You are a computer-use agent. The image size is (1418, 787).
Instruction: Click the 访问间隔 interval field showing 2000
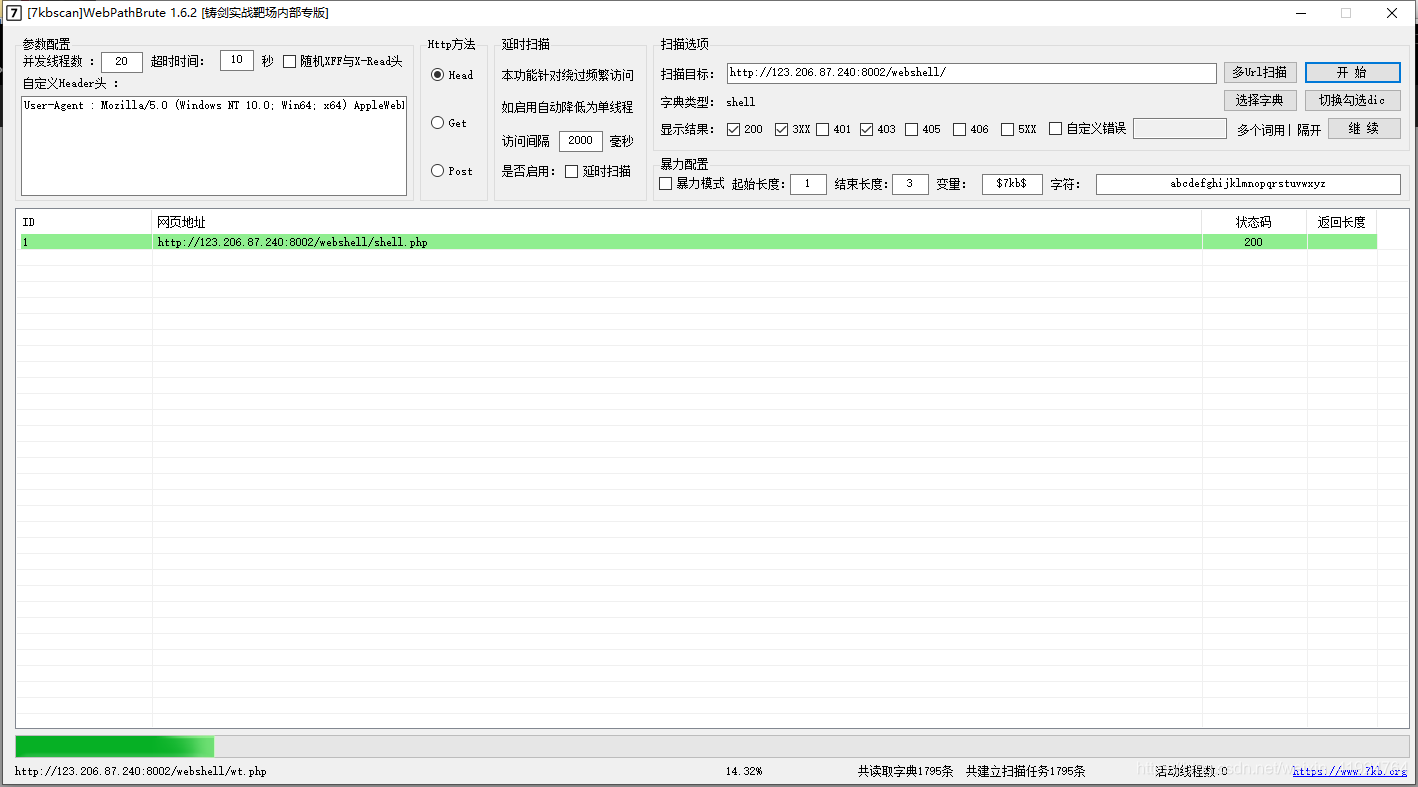pos(581,141)
